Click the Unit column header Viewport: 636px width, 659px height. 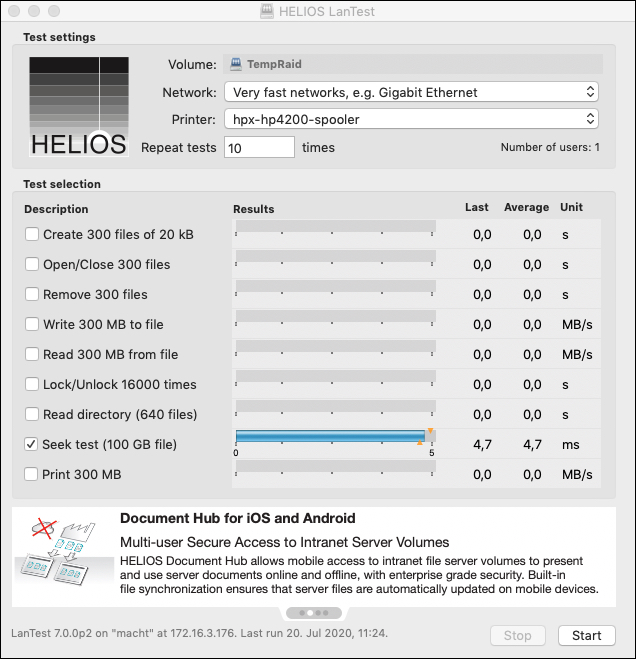click(571, 207)
